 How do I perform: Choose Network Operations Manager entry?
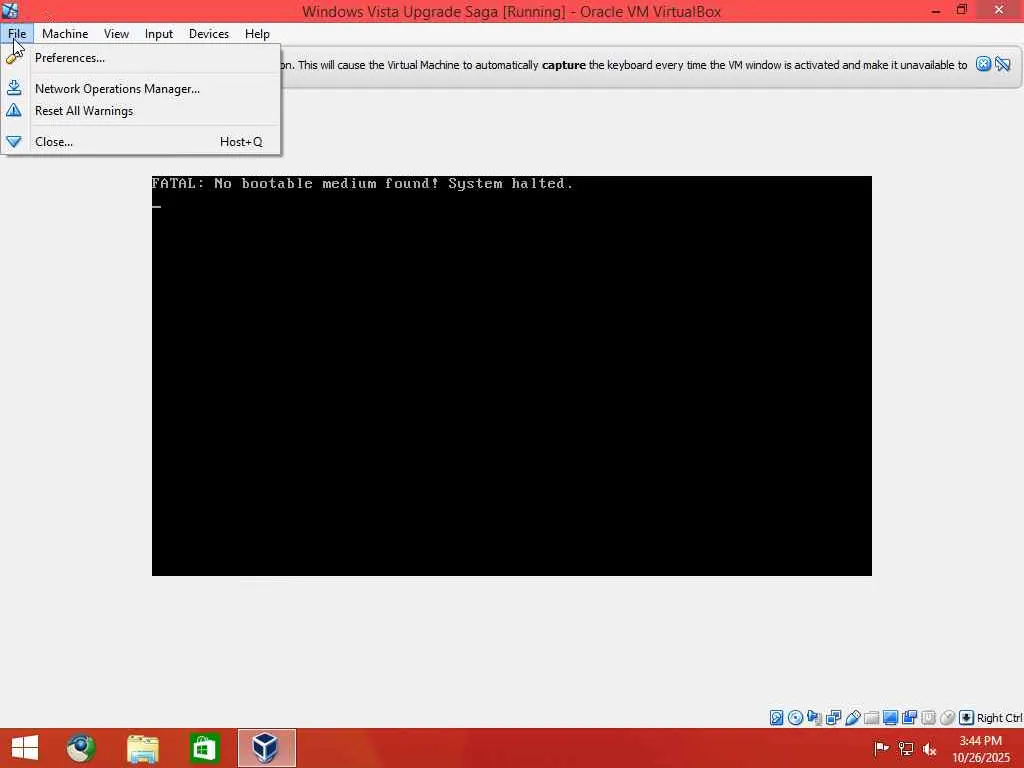(x=118, y=88)
